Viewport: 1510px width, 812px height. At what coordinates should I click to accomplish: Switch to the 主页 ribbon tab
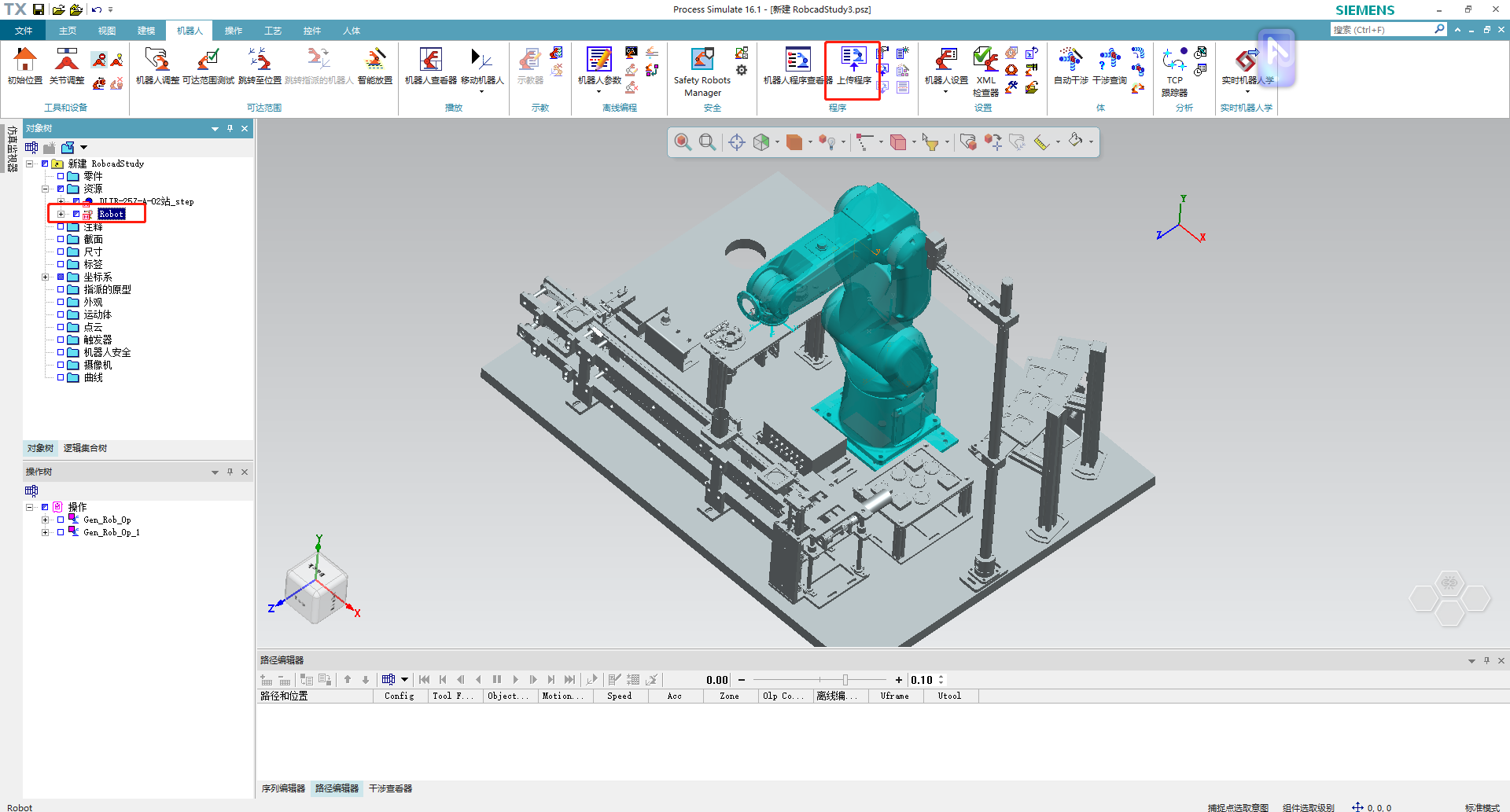[x=68, y=31]
